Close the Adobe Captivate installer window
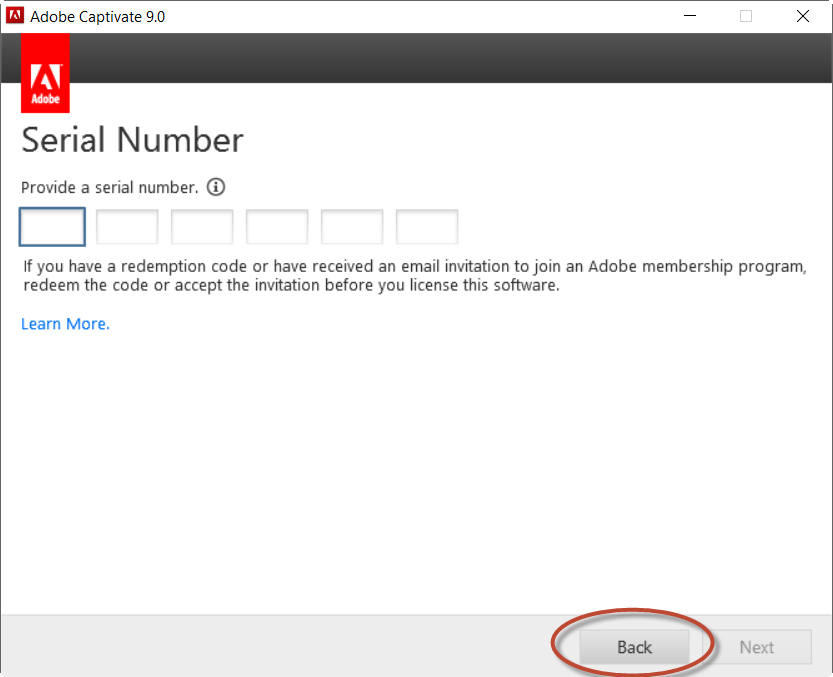Image resolution: width=833 pixels, height=677 pixels. coord(803,17)
